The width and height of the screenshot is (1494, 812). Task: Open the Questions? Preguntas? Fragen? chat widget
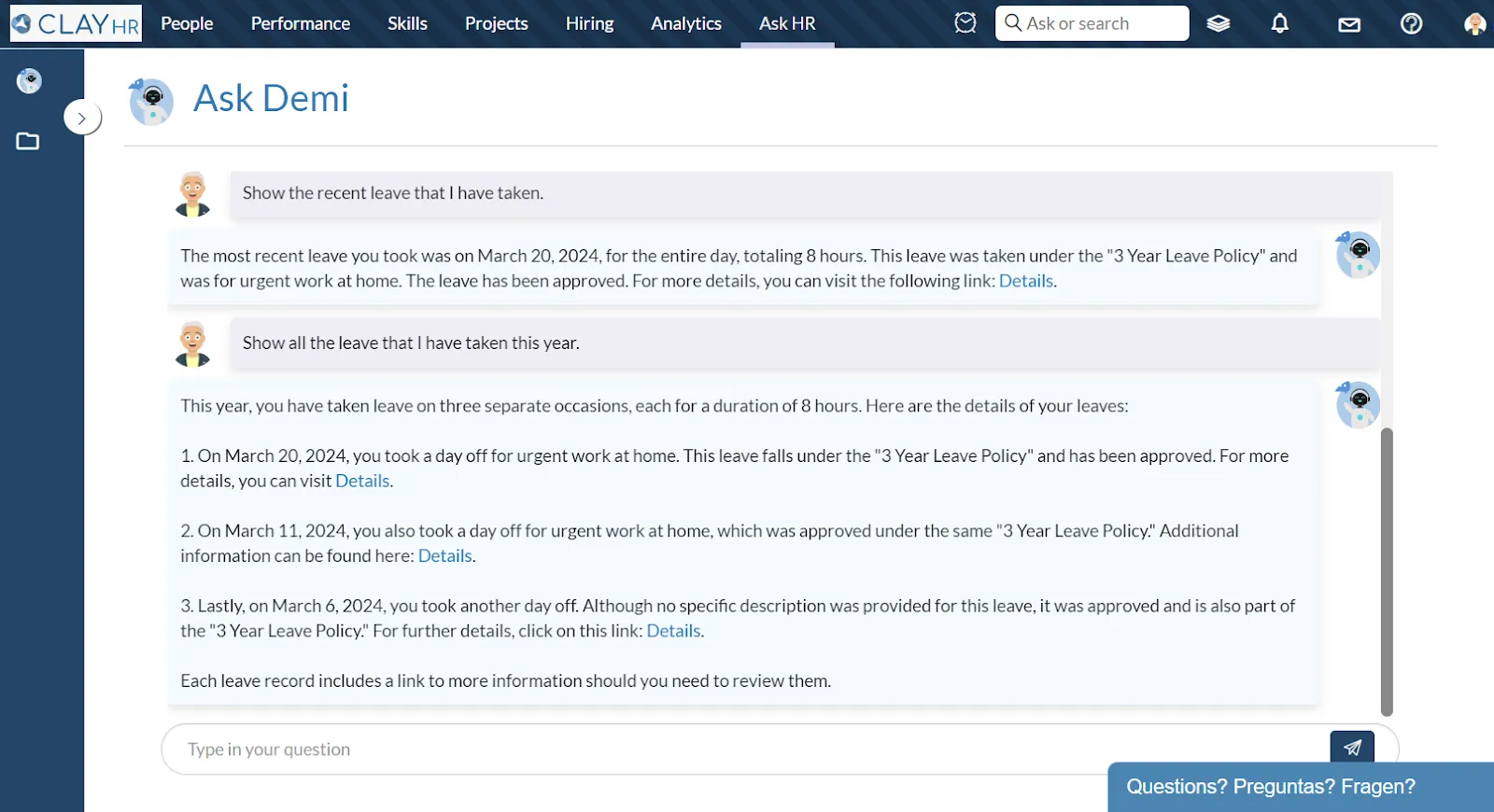[x=1300, y=787]
